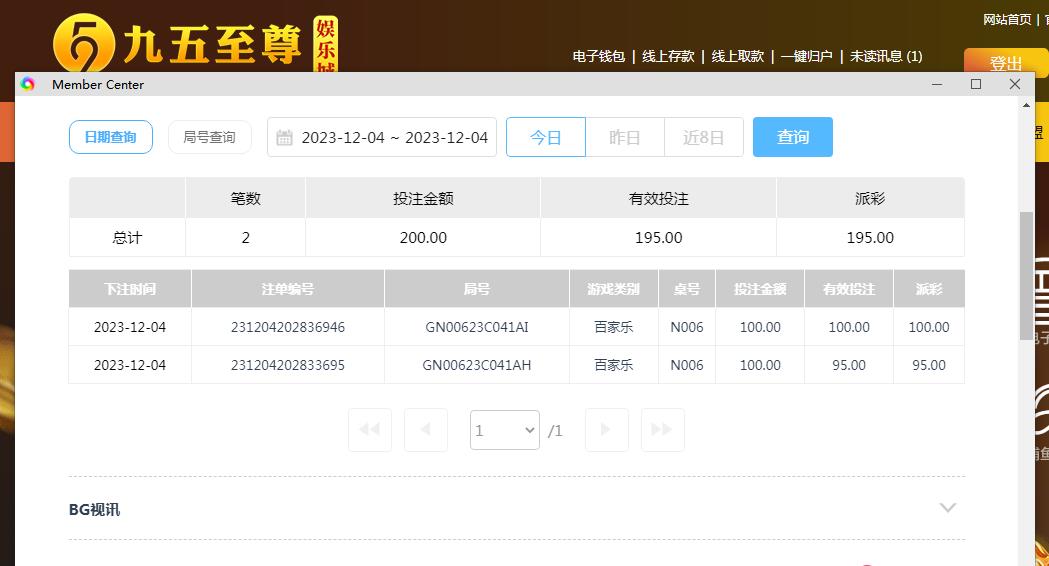Click the 游戏类别 column header

(613, 289)
